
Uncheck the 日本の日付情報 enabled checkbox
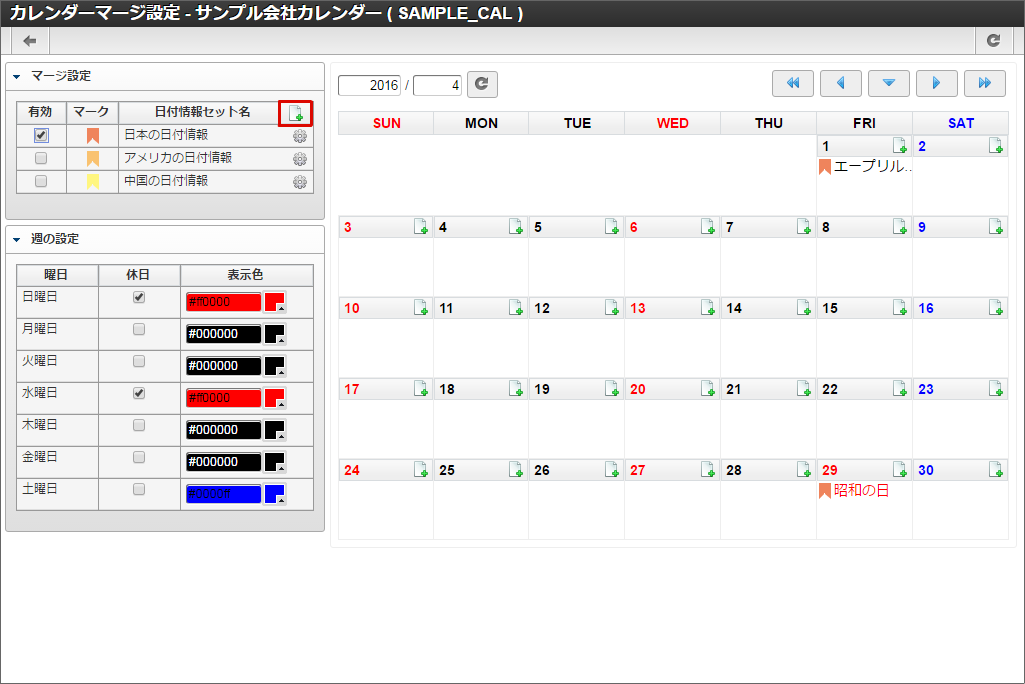[41, 135]
